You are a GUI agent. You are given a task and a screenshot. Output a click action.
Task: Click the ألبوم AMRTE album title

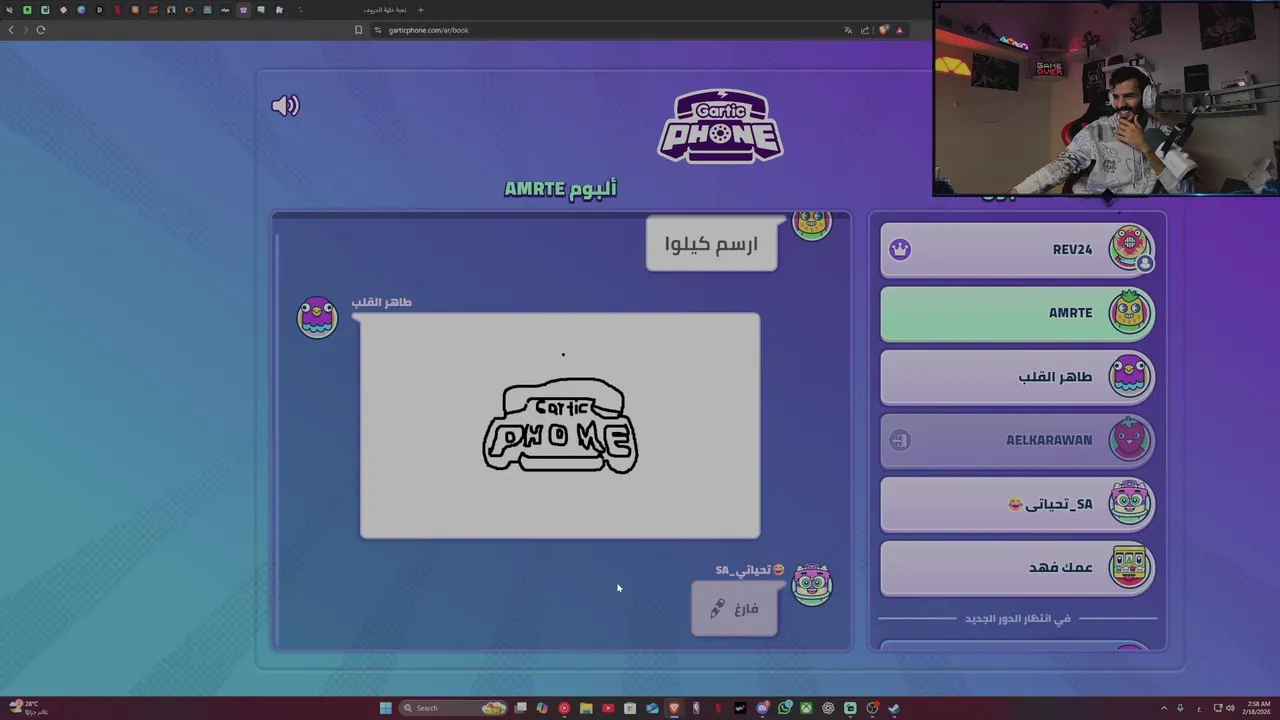(x=560, y=189)
